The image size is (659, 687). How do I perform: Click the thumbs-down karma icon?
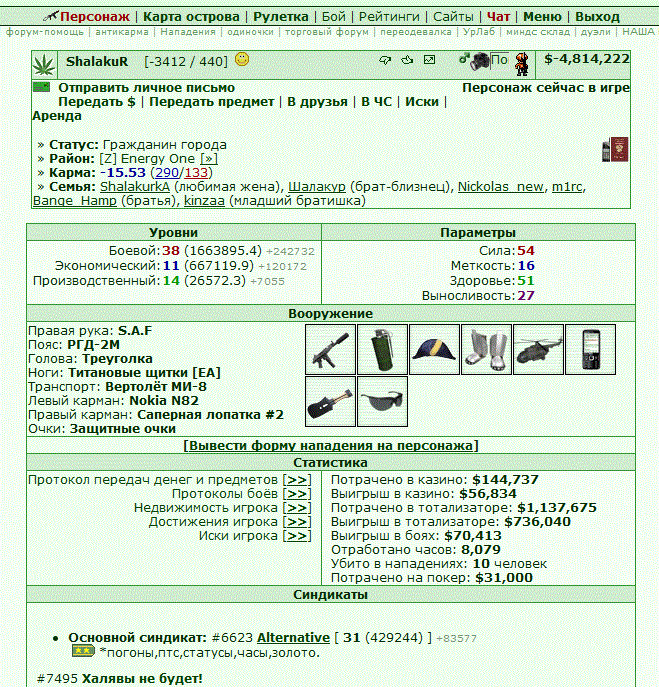point(385,60)
